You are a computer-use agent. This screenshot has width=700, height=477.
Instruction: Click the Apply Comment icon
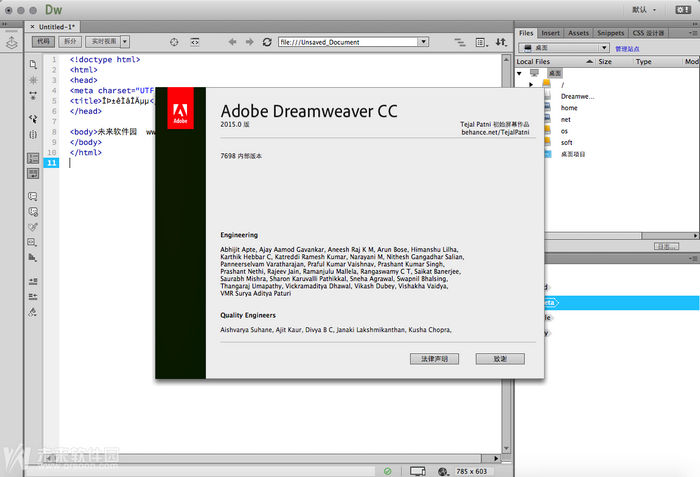pyautogui.click(x=33, y=197)
